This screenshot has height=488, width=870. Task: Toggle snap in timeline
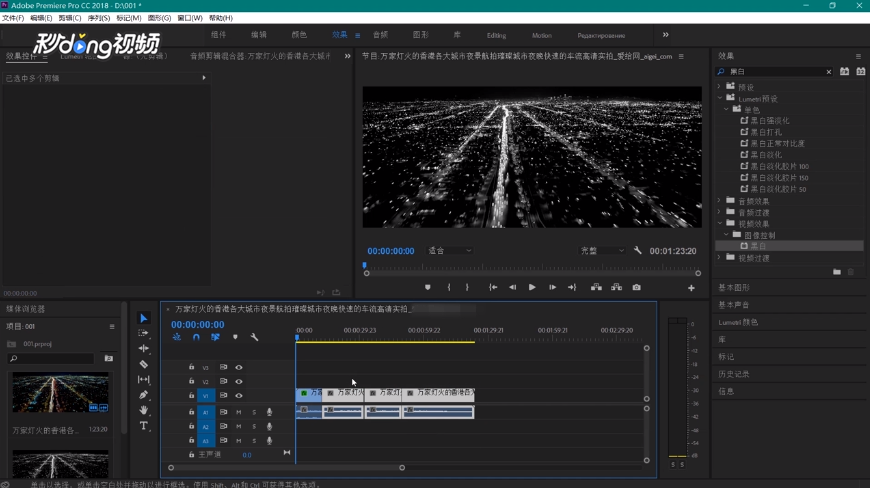196,337
